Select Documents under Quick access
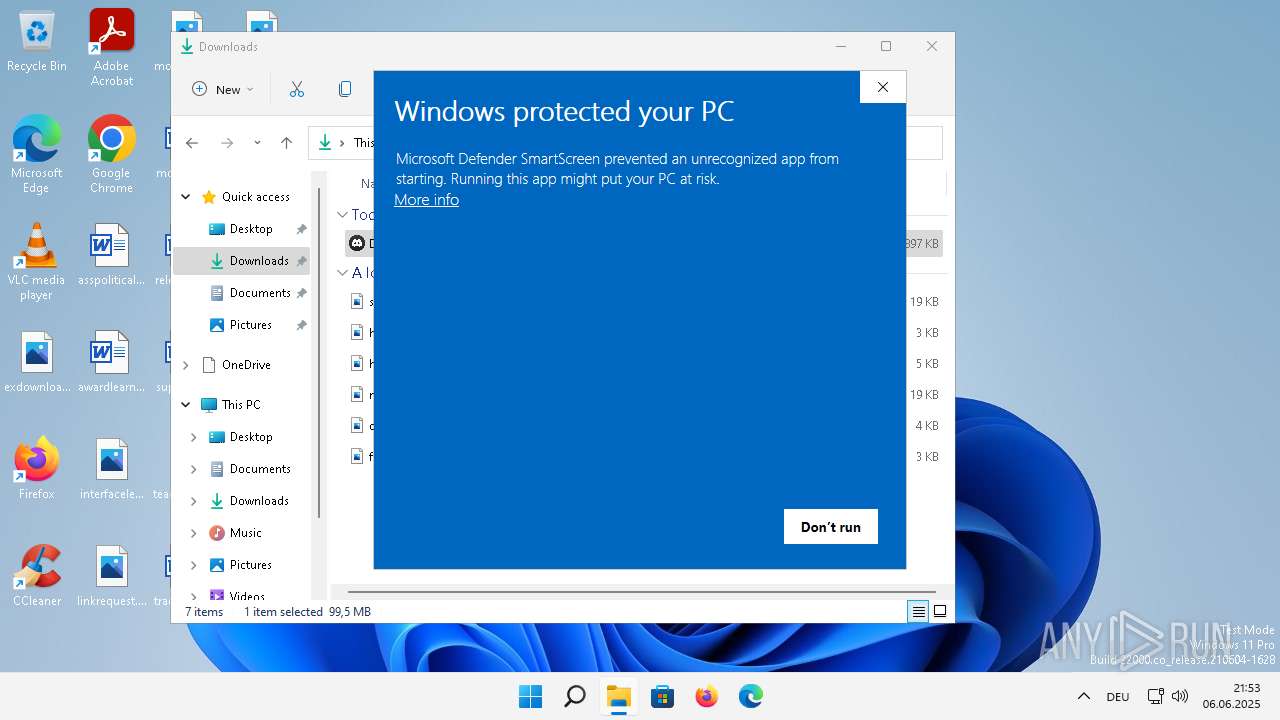1280x720 pixels. (x=260, y=293)
